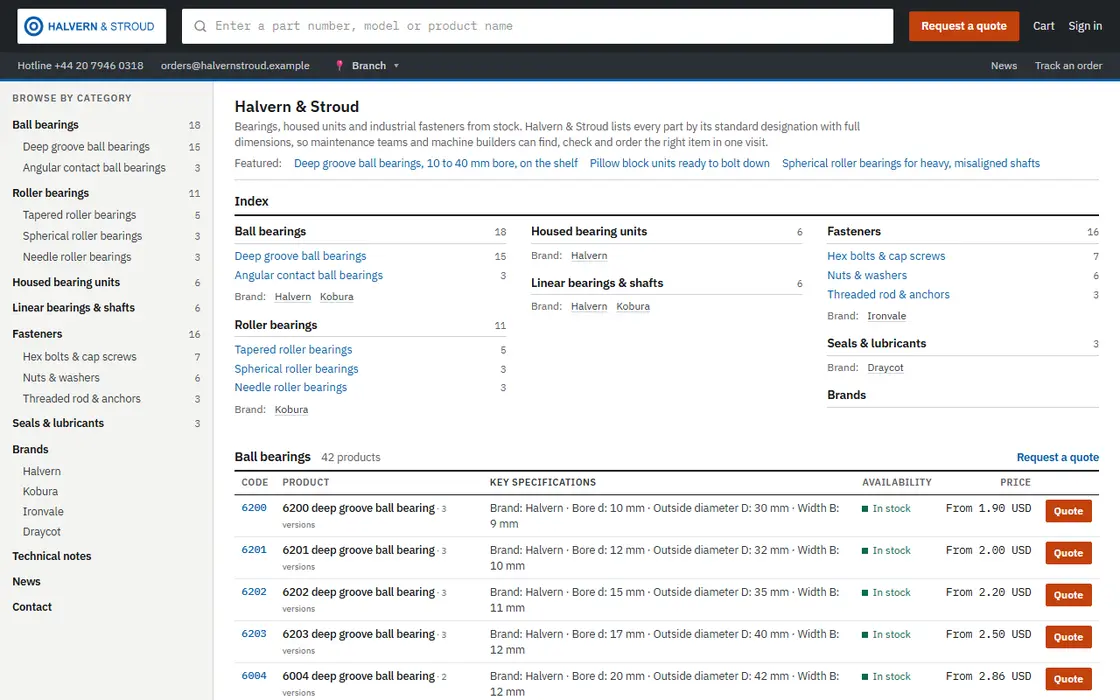Viewport: 1120px width, 700px height.
Task: Click the price From 2.50 USD
Action: click(x=989, y=634)
